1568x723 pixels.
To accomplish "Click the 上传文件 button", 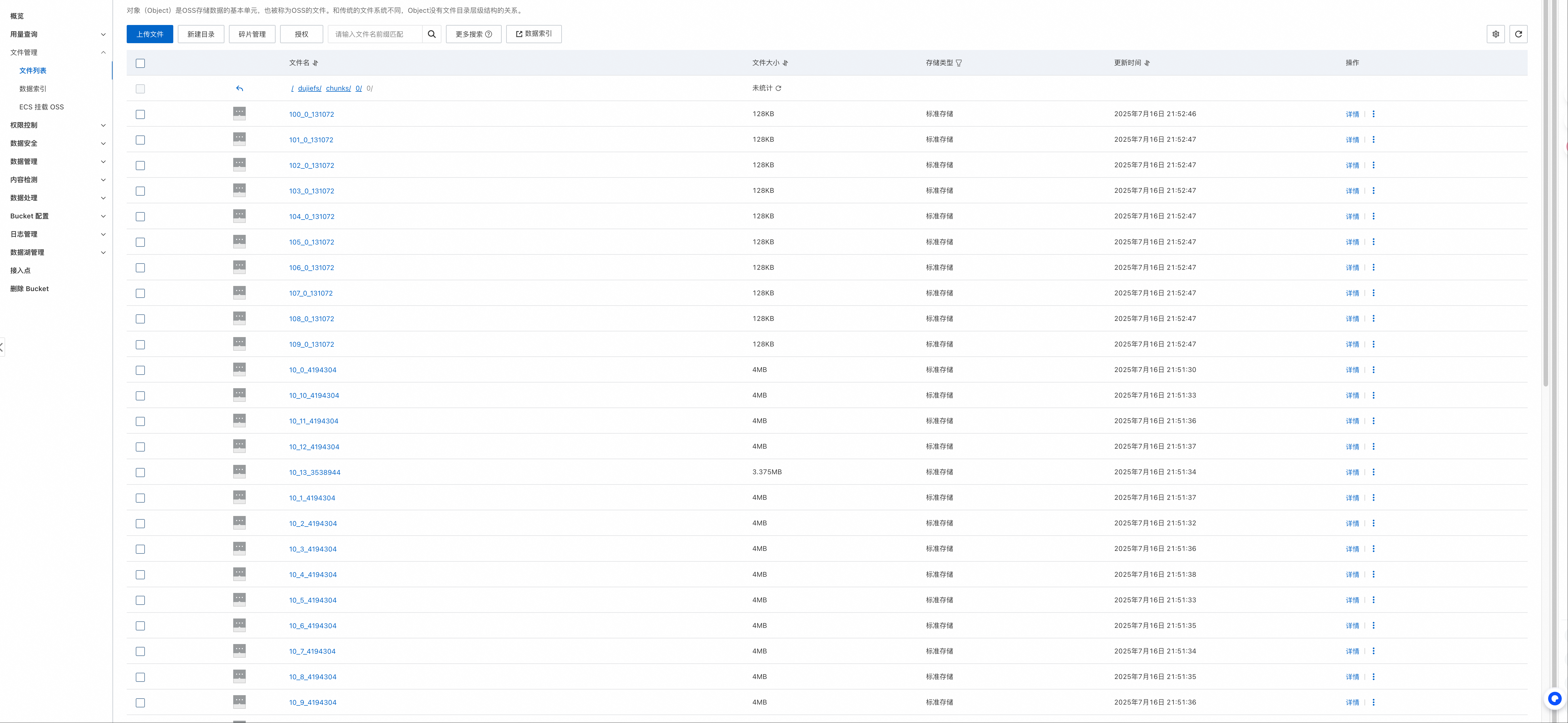I will pos(150,34).
